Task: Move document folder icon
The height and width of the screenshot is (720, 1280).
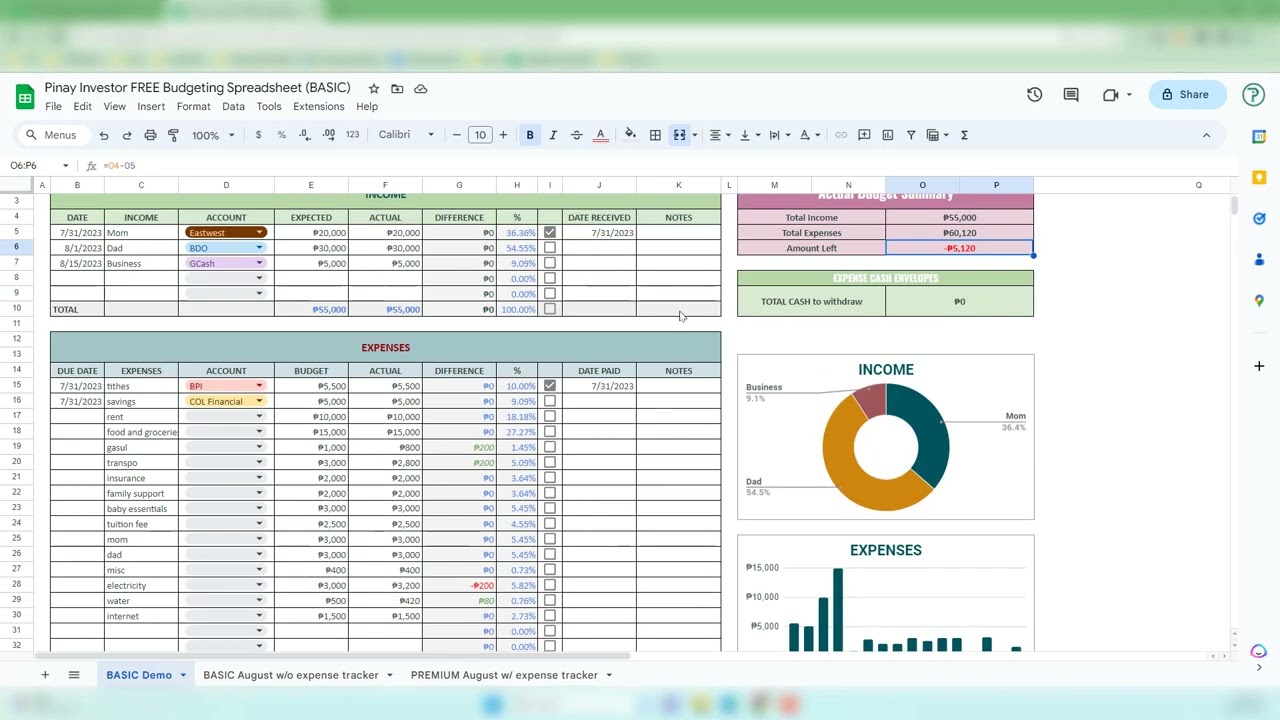Action: tap(397, 88)
